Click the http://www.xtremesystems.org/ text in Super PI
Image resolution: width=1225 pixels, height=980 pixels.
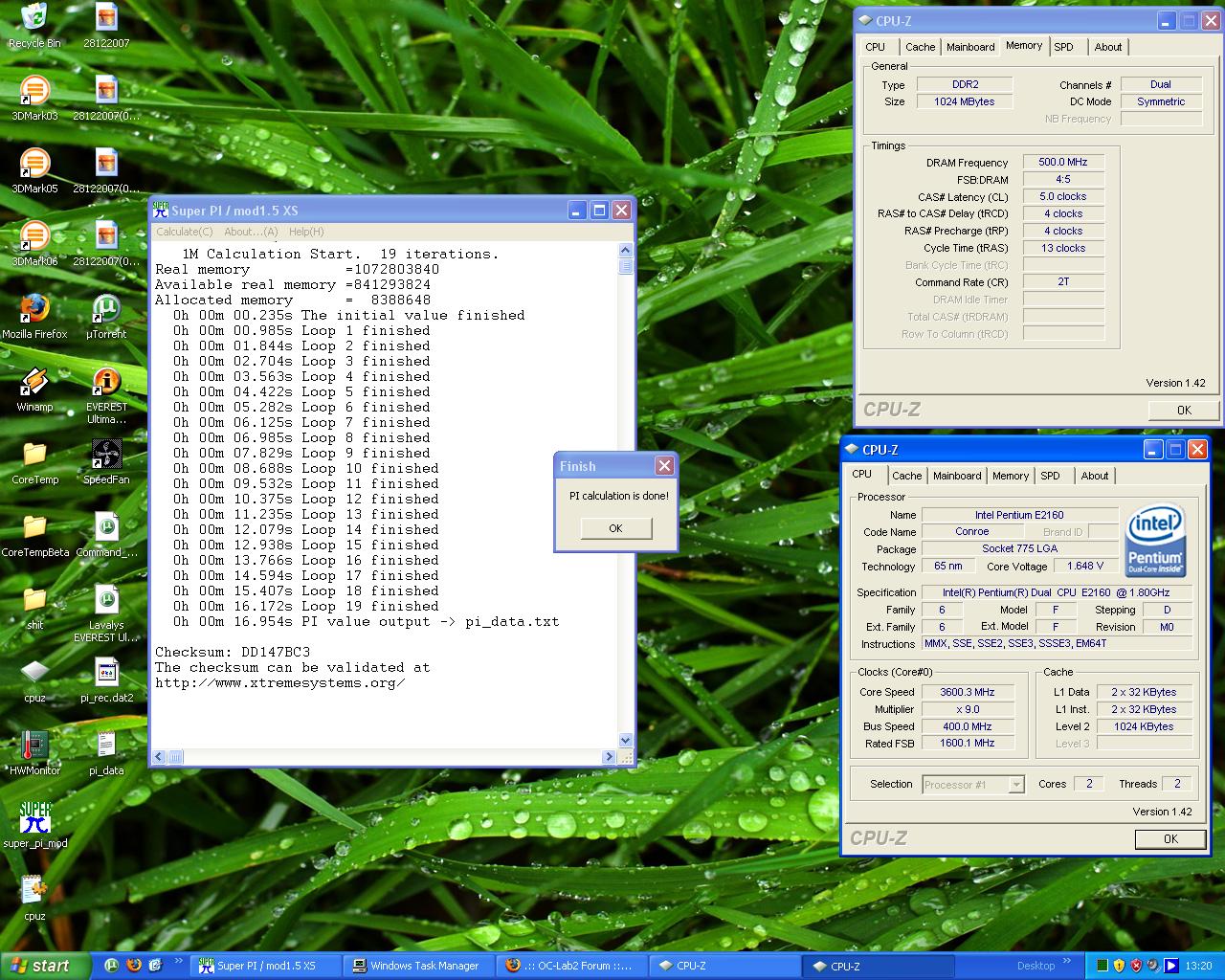pos(279,682)
